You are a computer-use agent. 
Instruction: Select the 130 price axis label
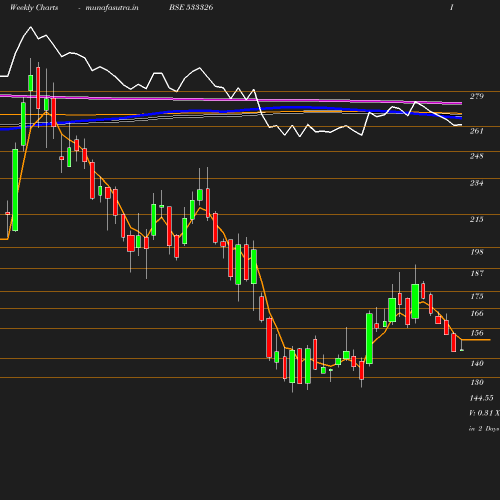[477, 382]
